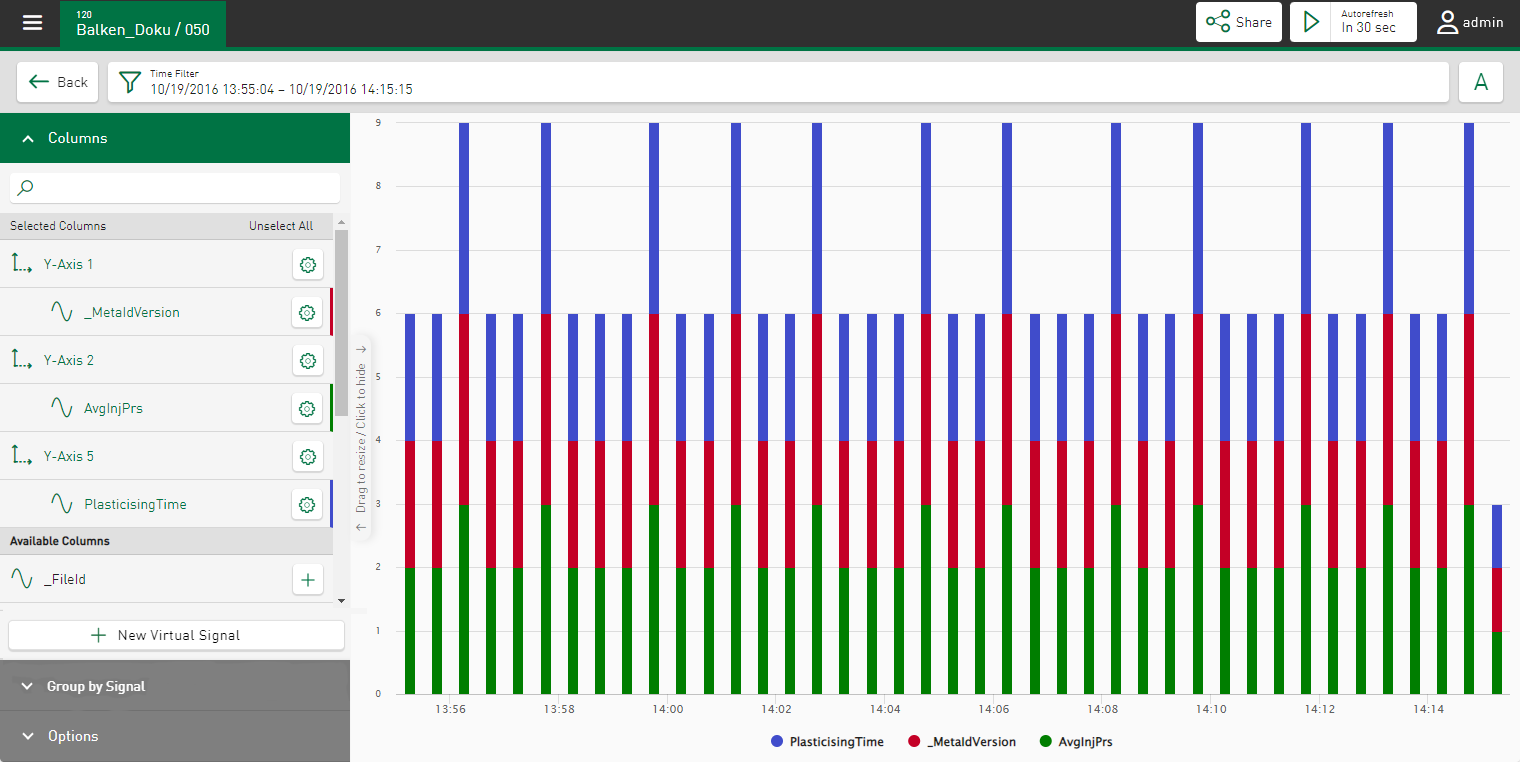Toggle _MetaIdVersion series in legend
This screenshot has height=762, width=1520.
point(962,742)
